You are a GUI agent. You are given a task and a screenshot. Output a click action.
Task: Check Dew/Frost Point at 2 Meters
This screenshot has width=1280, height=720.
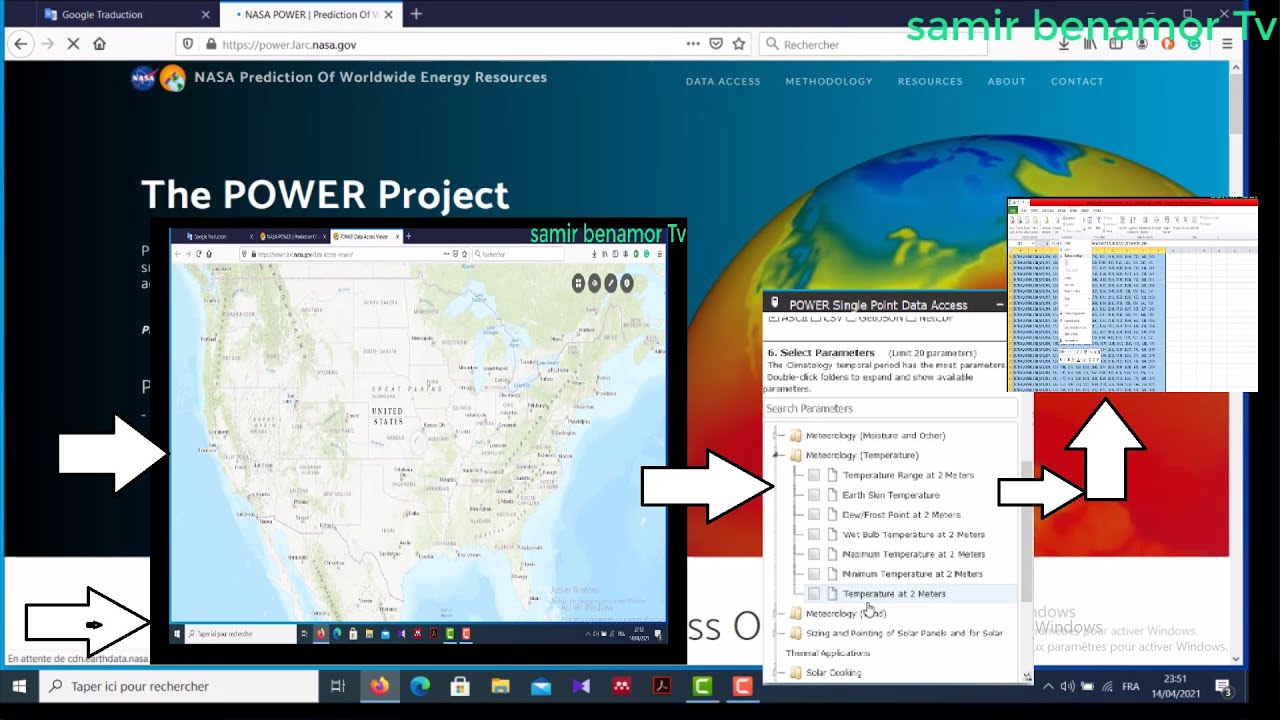coord(814,515)
